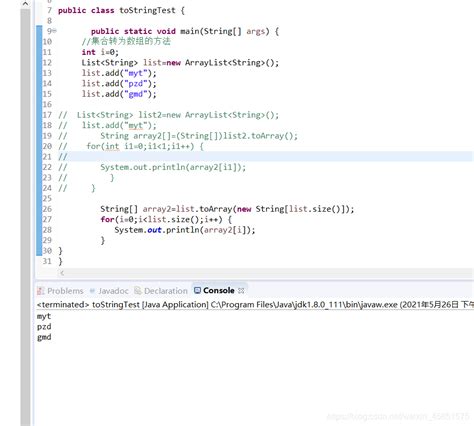Image resolution: width=474 pixels, height=426 pixels.
Task: Click the list.add("pzd") code line
Action: point(119,83)
